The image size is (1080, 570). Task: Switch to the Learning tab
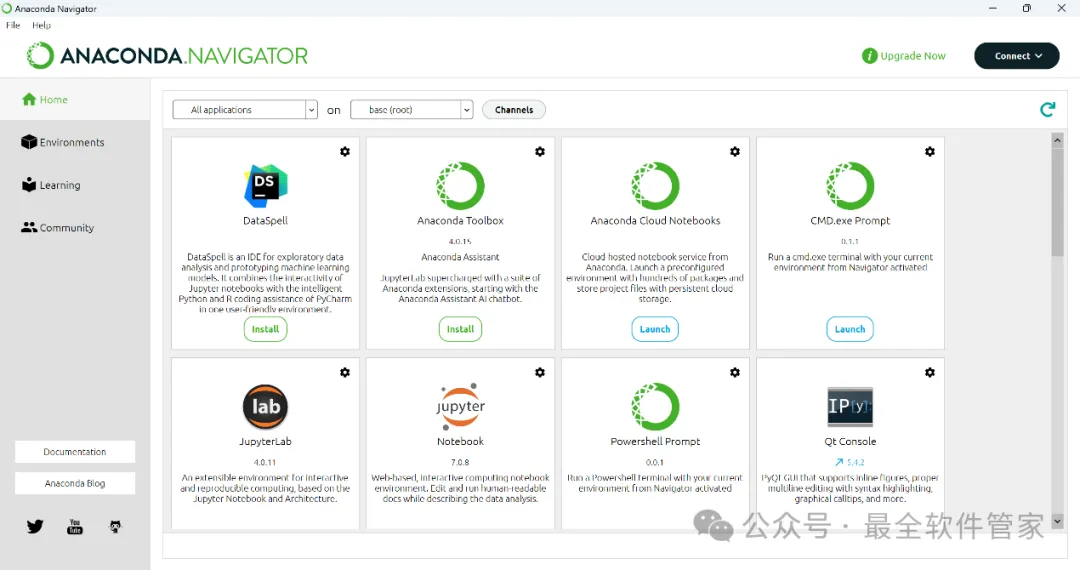[74, 185]
